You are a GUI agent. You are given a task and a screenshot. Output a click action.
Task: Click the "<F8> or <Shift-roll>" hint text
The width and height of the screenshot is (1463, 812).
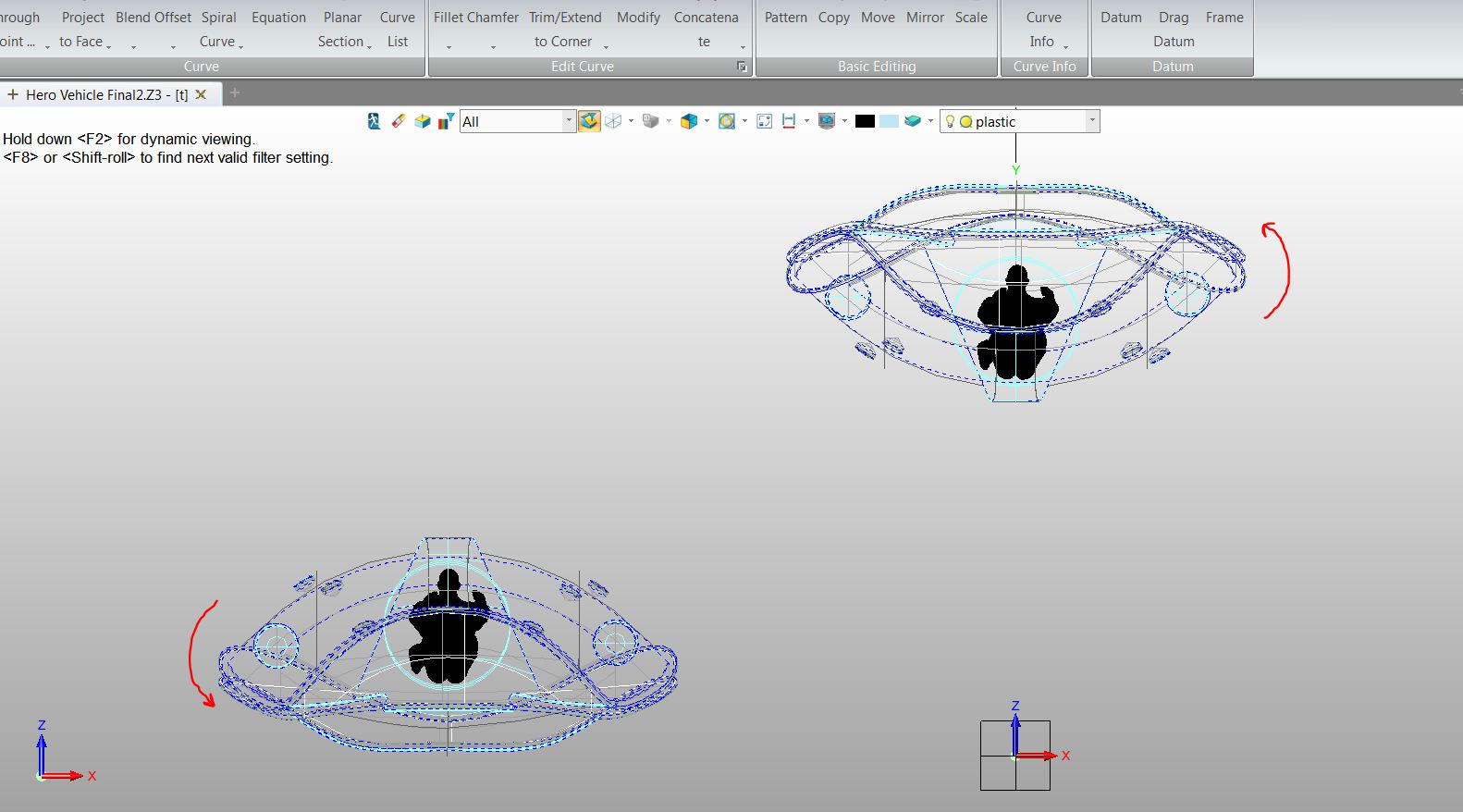pyautogui.click(x=167, y=157)
